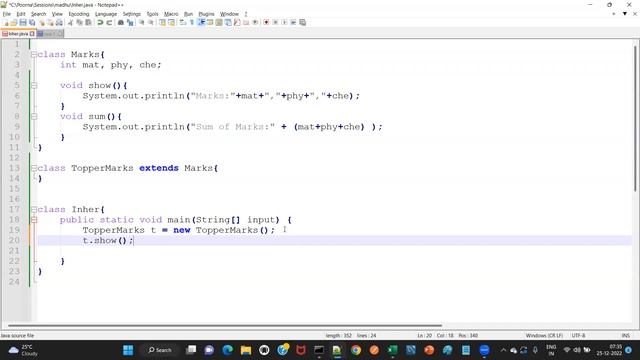This screenshot has width=640, height=360.
Task: Click the Close document toolbar icon
Action: 42,23
